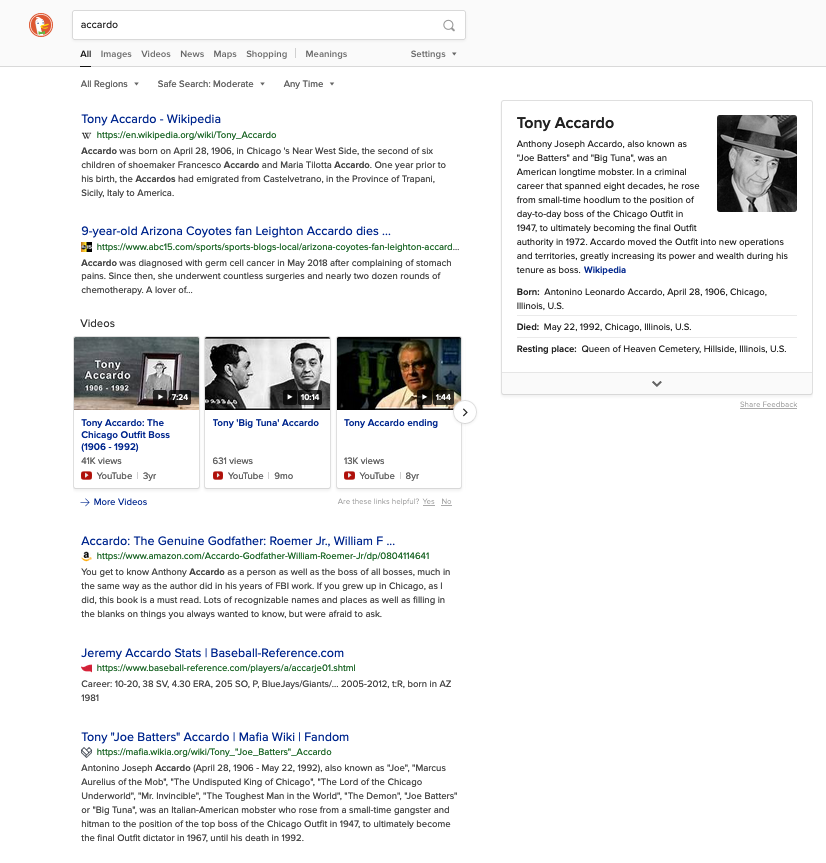Viewport: 826px width, 863px height.
Task: Click the Amazon favicon beside the book result
Action: coord(86,556)
